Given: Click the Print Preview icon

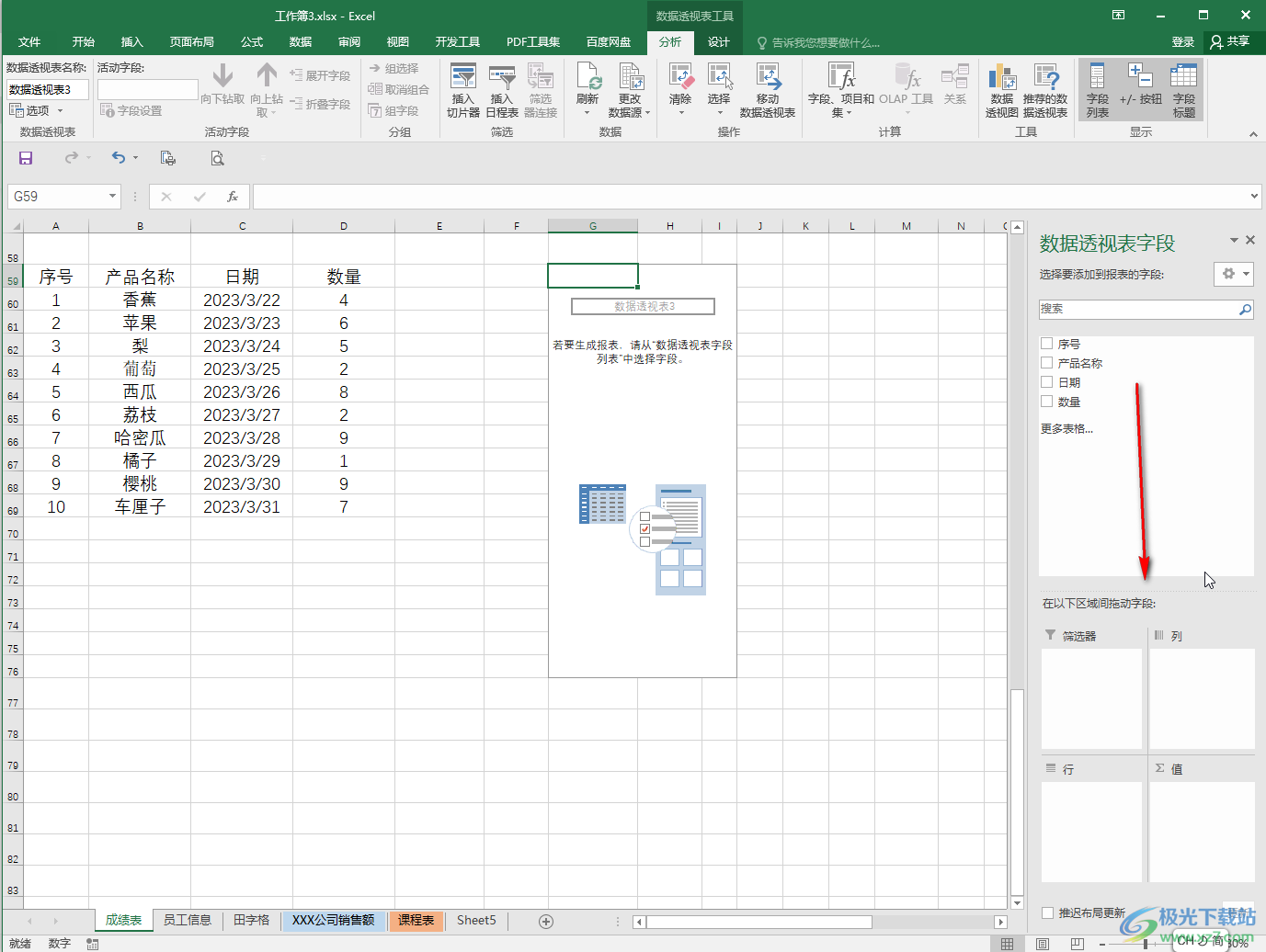Looking at the screenshot, I should tap(217, 158).
